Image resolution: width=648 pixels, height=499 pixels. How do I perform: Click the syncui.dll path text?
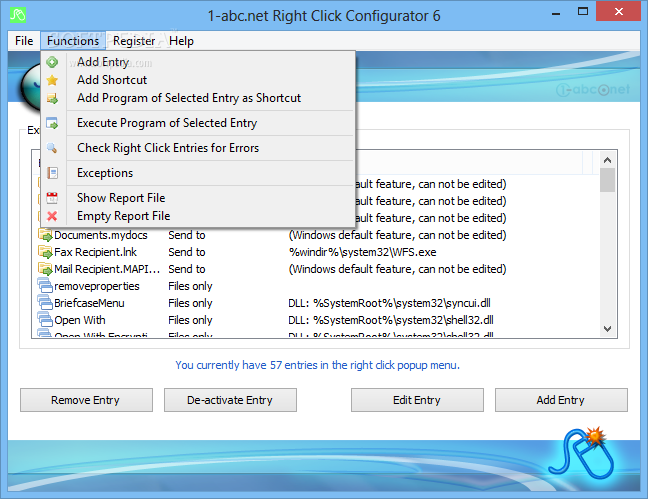[389, 303]
